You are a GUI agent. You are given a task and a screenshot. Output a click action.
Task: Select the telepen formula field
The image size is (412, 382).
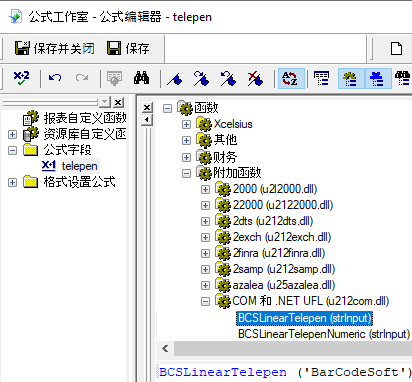(x=79, y=166)
